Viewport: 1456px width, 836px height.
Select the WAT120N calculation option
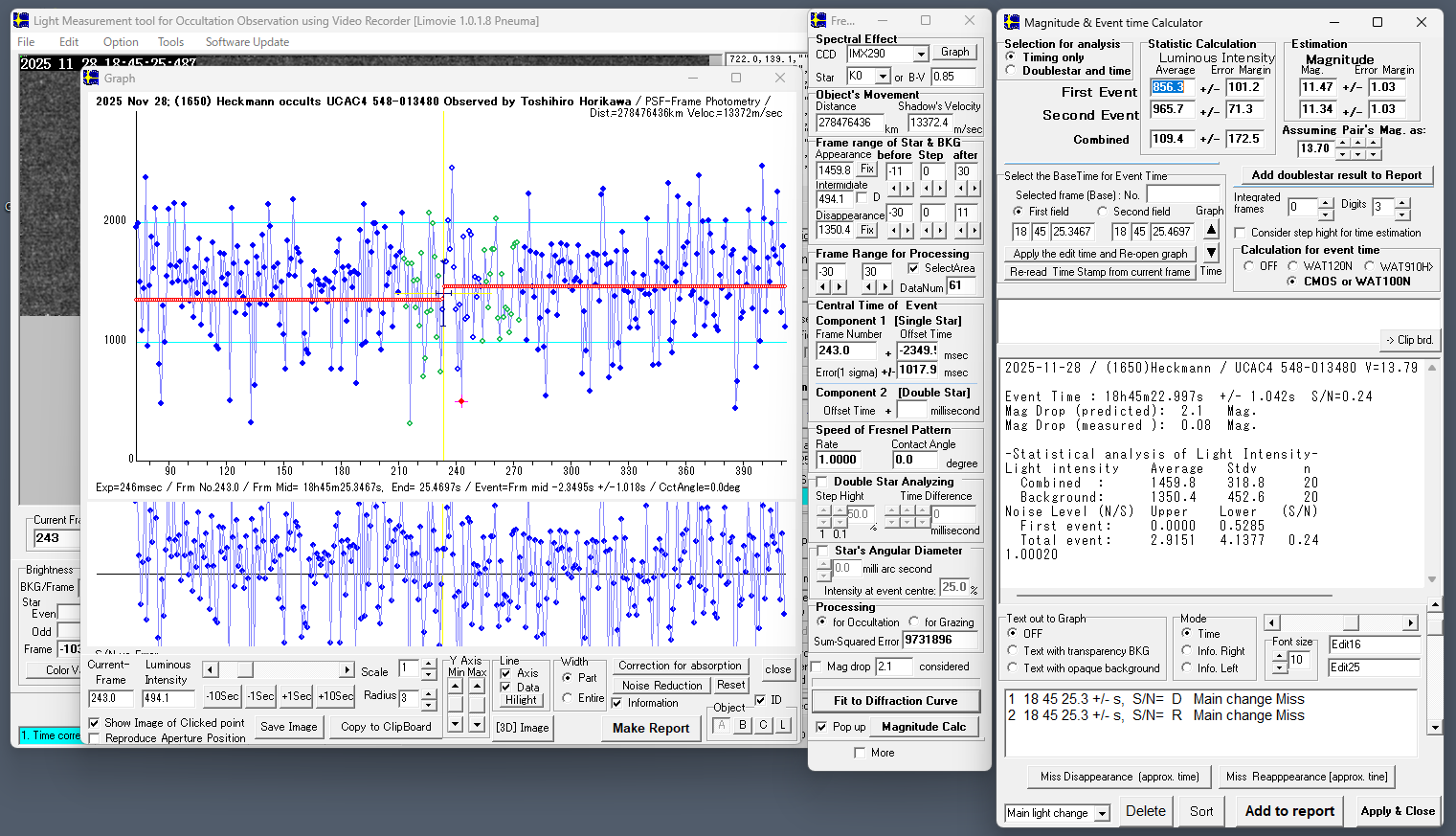click(x=1293, y=266)
